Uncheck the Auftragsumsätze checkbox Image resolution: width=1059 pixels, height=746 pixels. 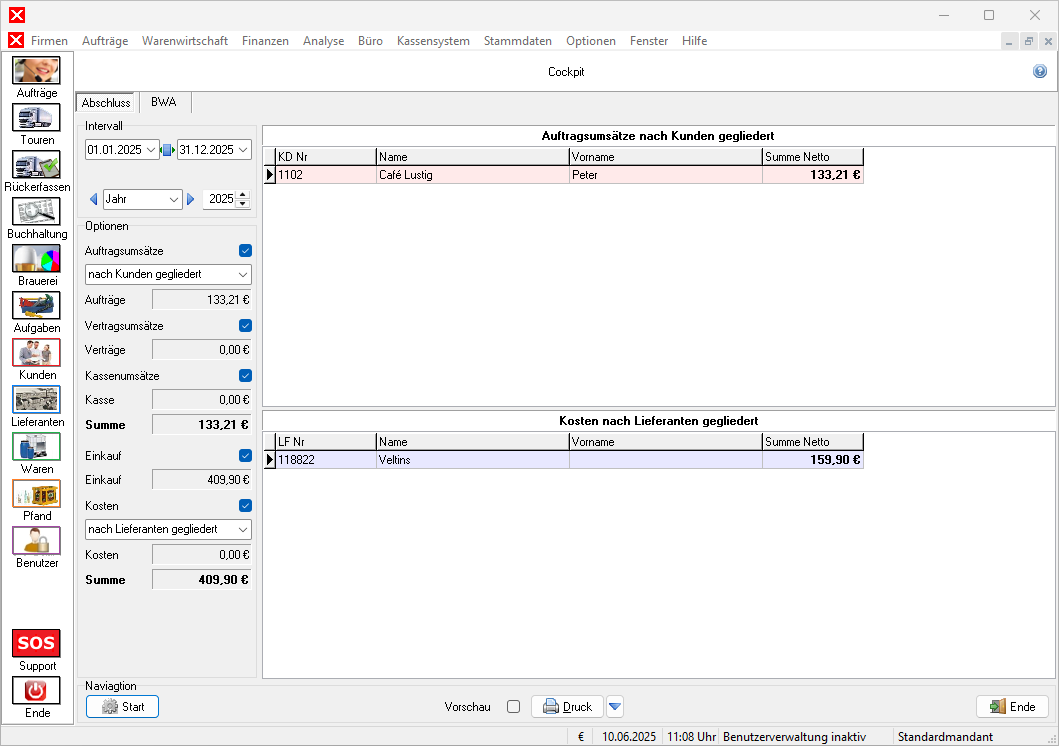[245, 251]
